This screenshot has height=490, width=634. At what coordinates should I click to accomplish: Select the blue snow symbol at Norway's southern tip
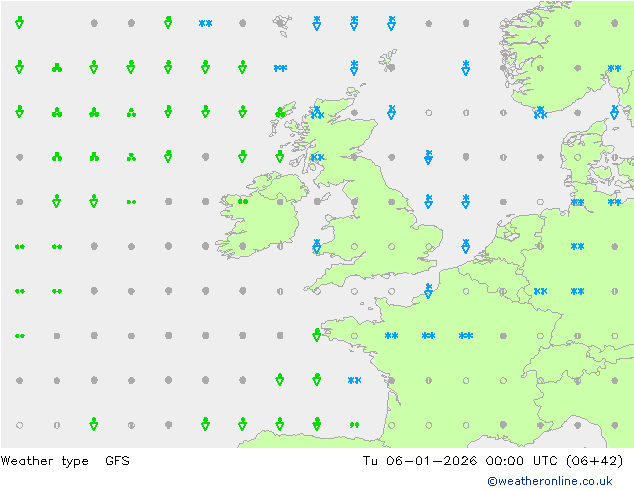[x=540, y=112]
